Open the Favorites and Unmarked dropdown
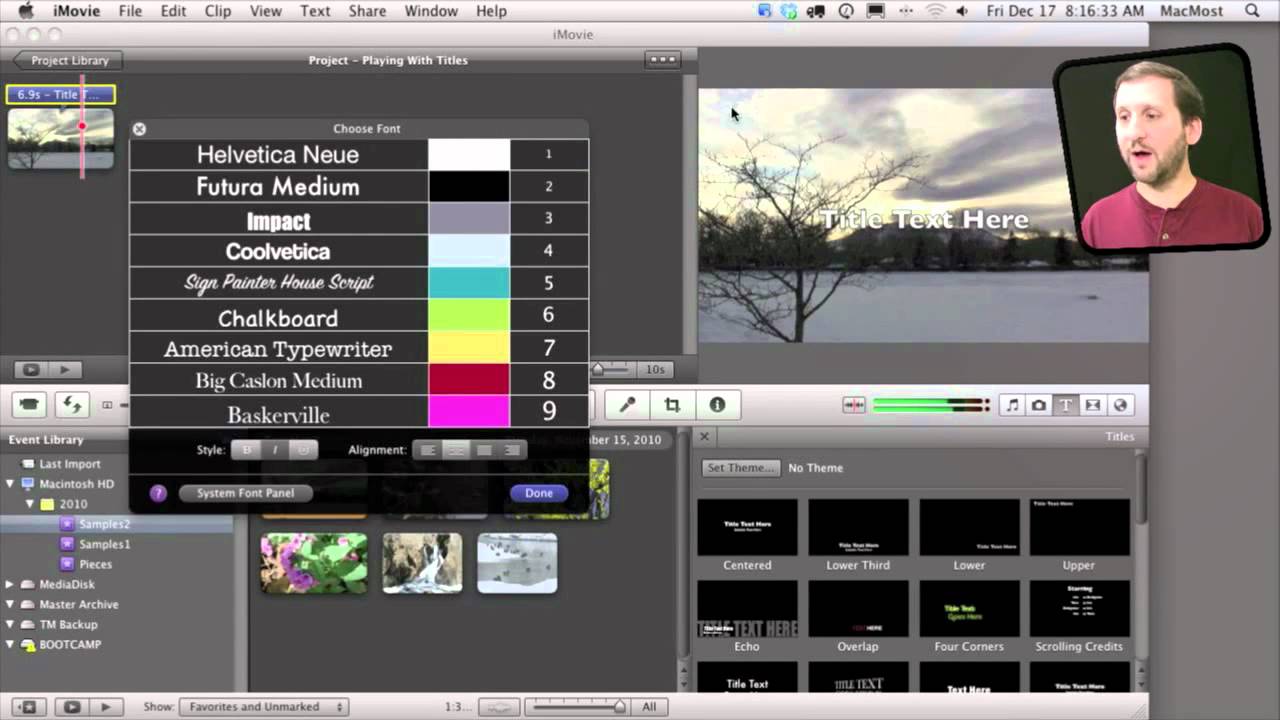 coord(267,706)
